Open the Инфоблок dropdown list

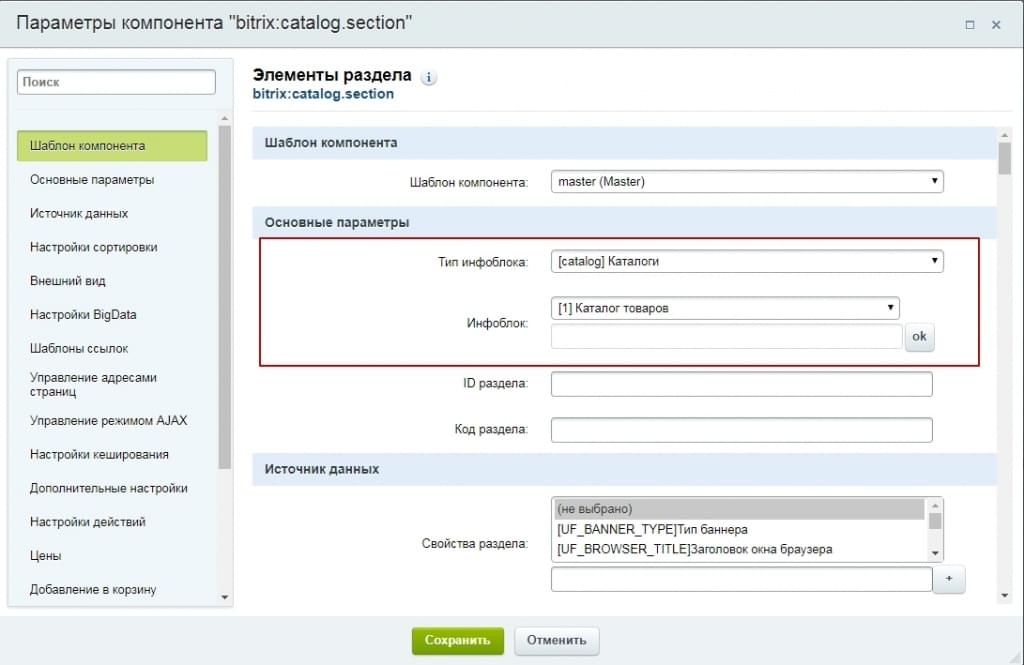(725, 308)
